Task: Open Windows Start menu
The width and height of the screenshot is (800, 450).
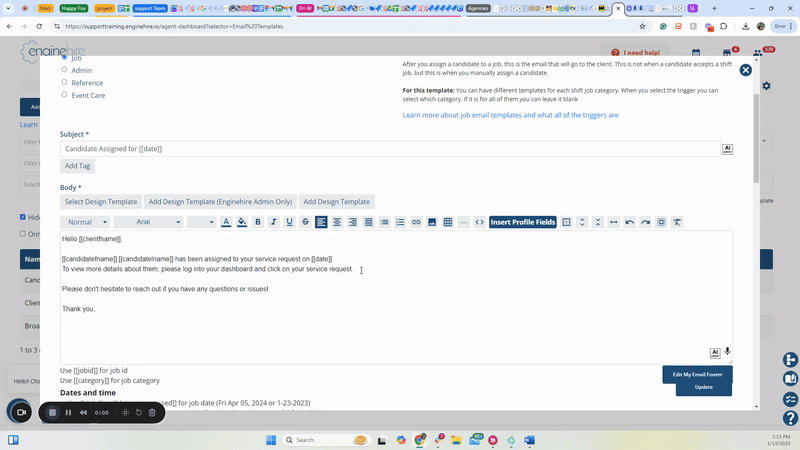Action: pyautogui.click(x=271, y=440)
